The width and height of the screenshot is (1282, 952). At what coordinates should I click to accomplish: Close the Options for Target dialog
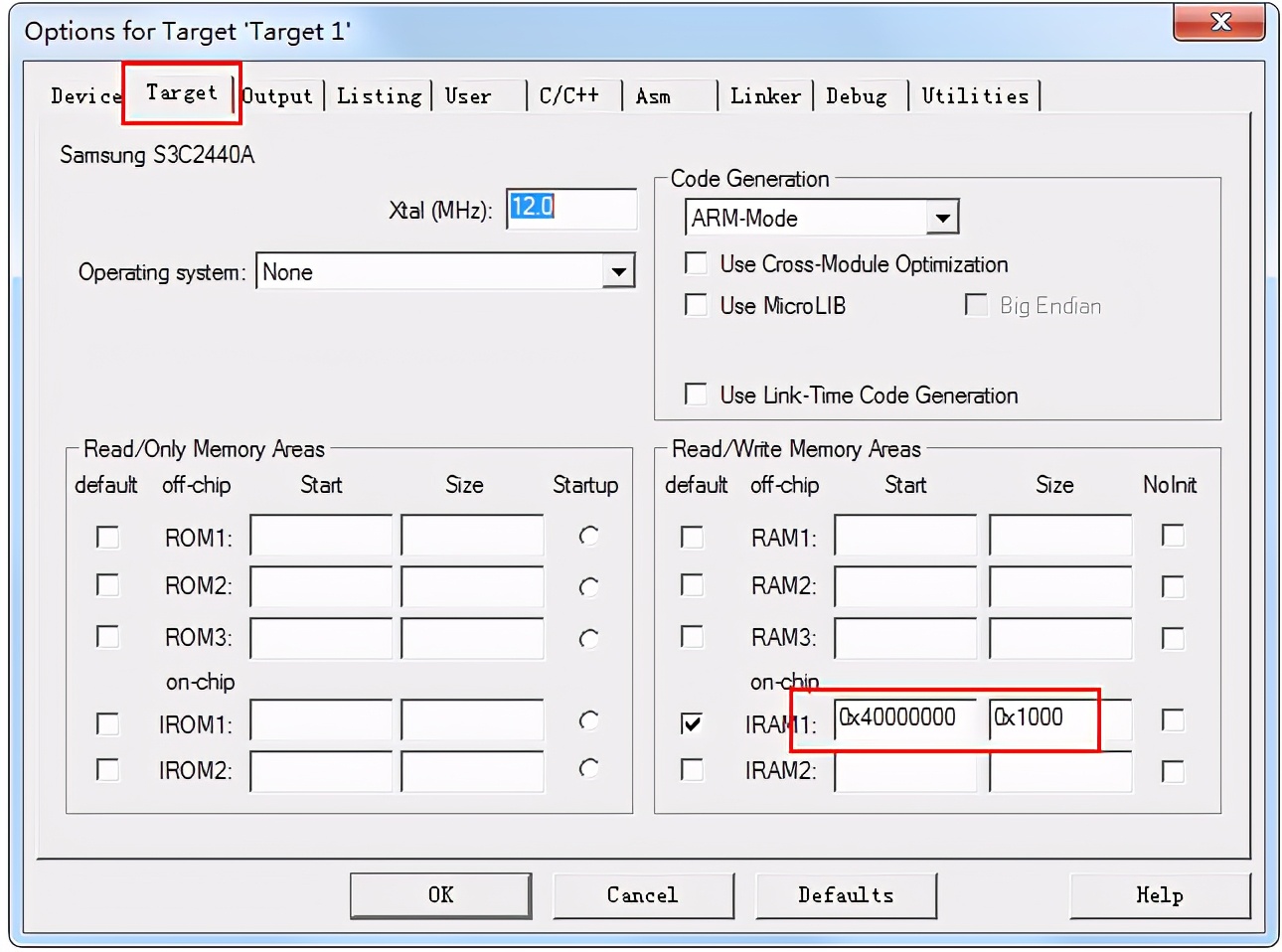tap(1220, 22)
